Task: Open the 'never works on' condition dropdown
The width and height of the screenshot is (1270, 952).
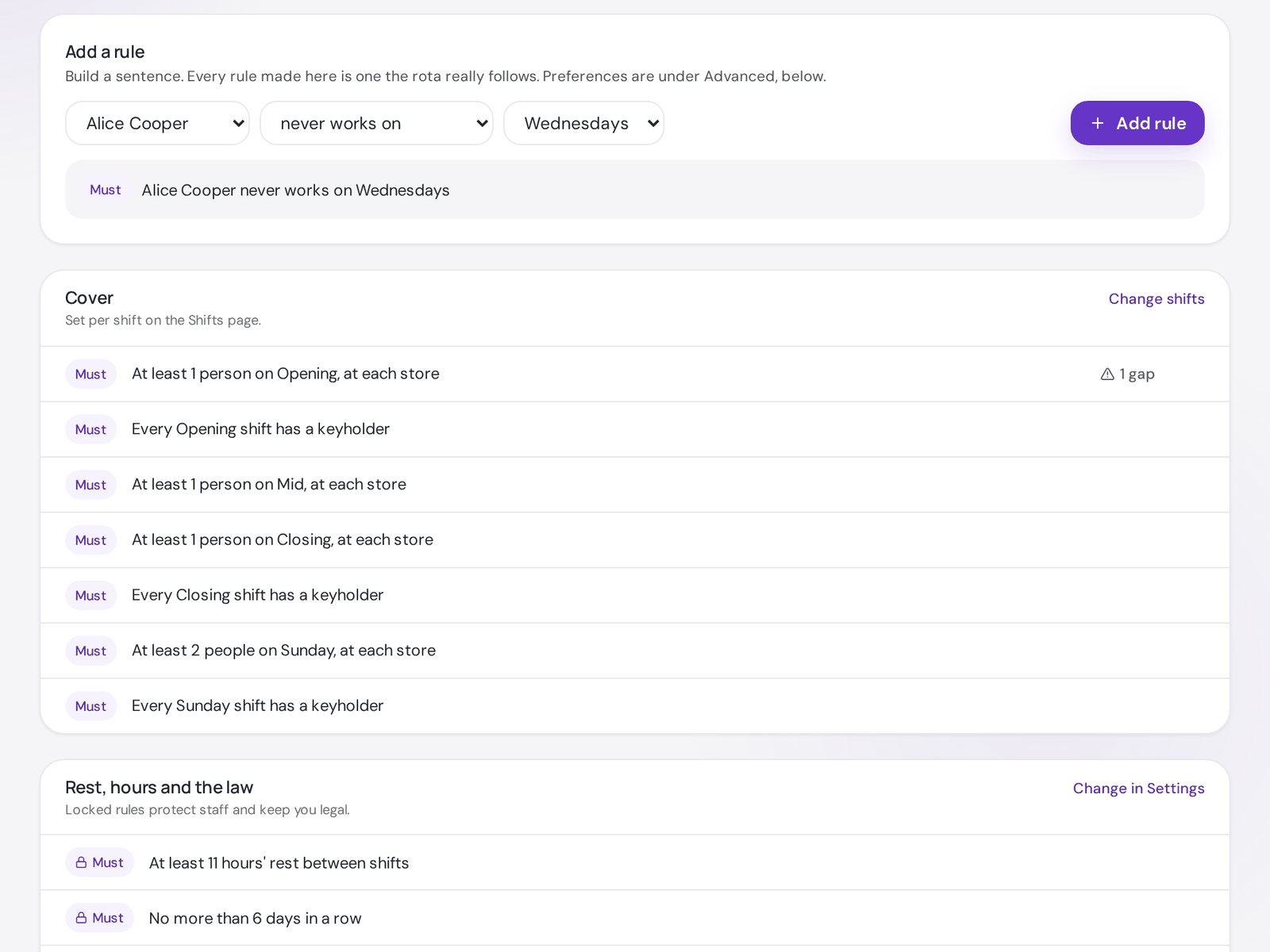Action: pyautogui.click(x=376, y=123)
